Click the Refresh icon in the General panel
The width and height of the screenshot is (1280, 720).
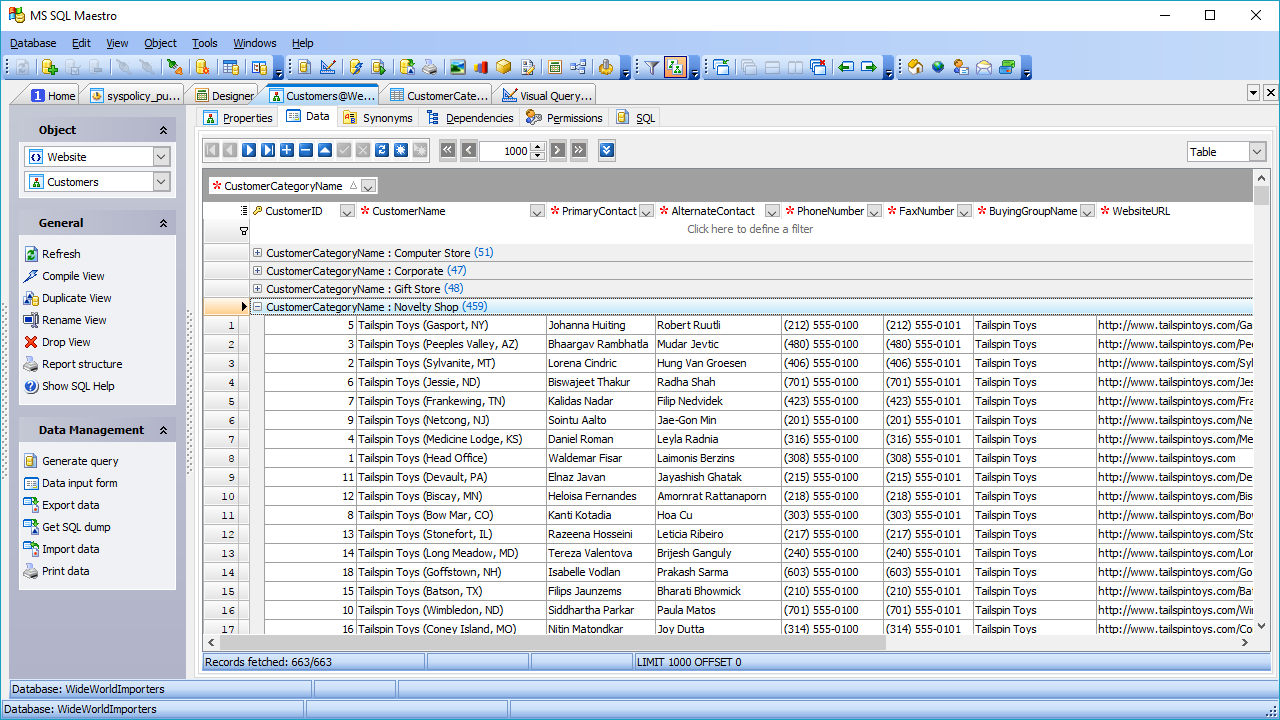(31, 254)
